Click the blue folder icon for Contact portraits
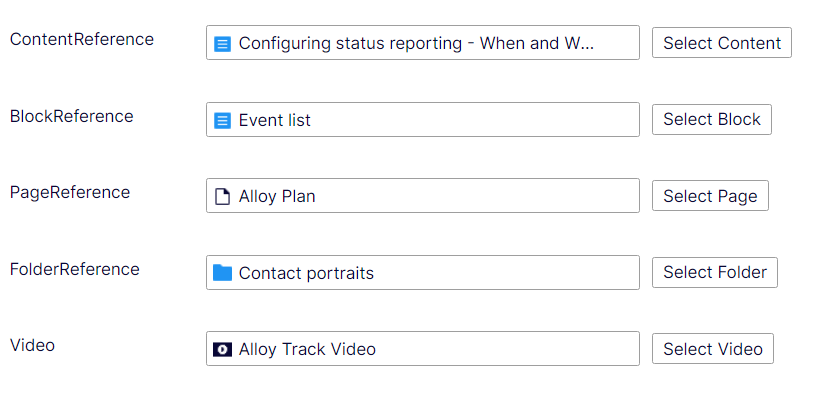Image resolution: width=815 pixels, height=413 pixels. pyautogui.click(x=222, y=273)
